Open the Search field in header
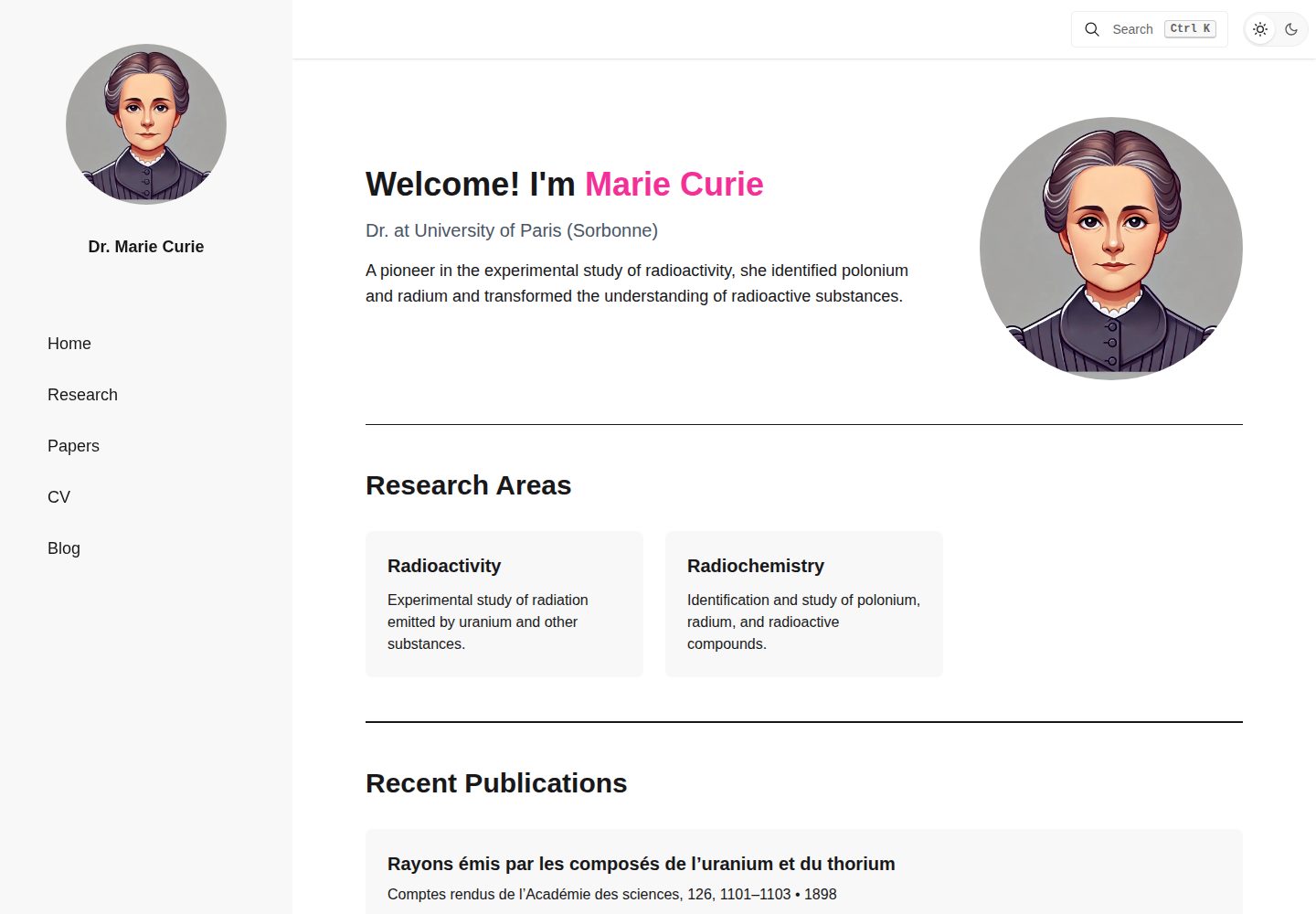 point(1149,29)
